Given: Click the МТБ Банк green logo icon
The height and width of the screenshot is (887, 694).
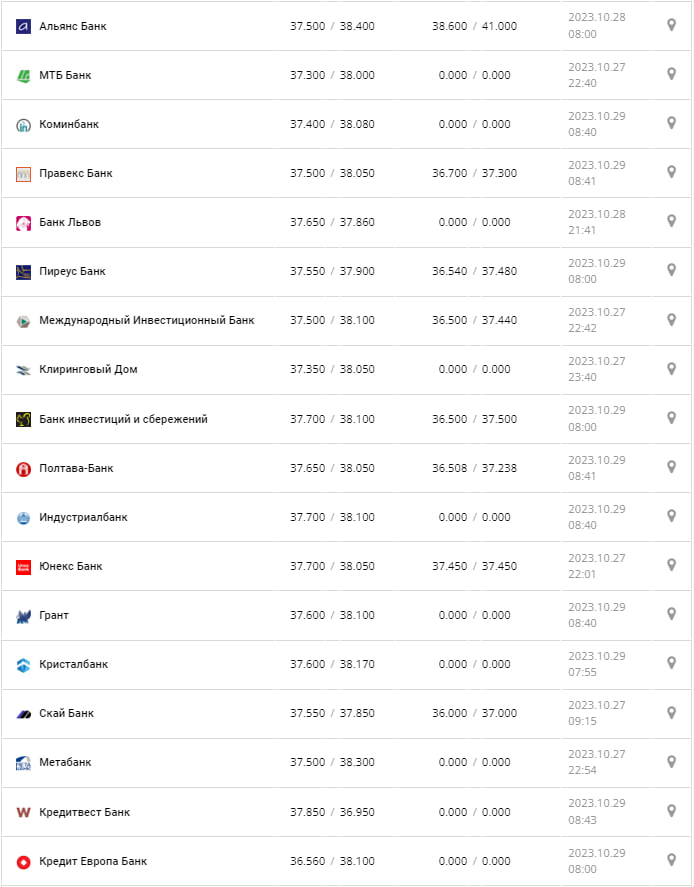Looking at the screenshot, I should 24,75.
